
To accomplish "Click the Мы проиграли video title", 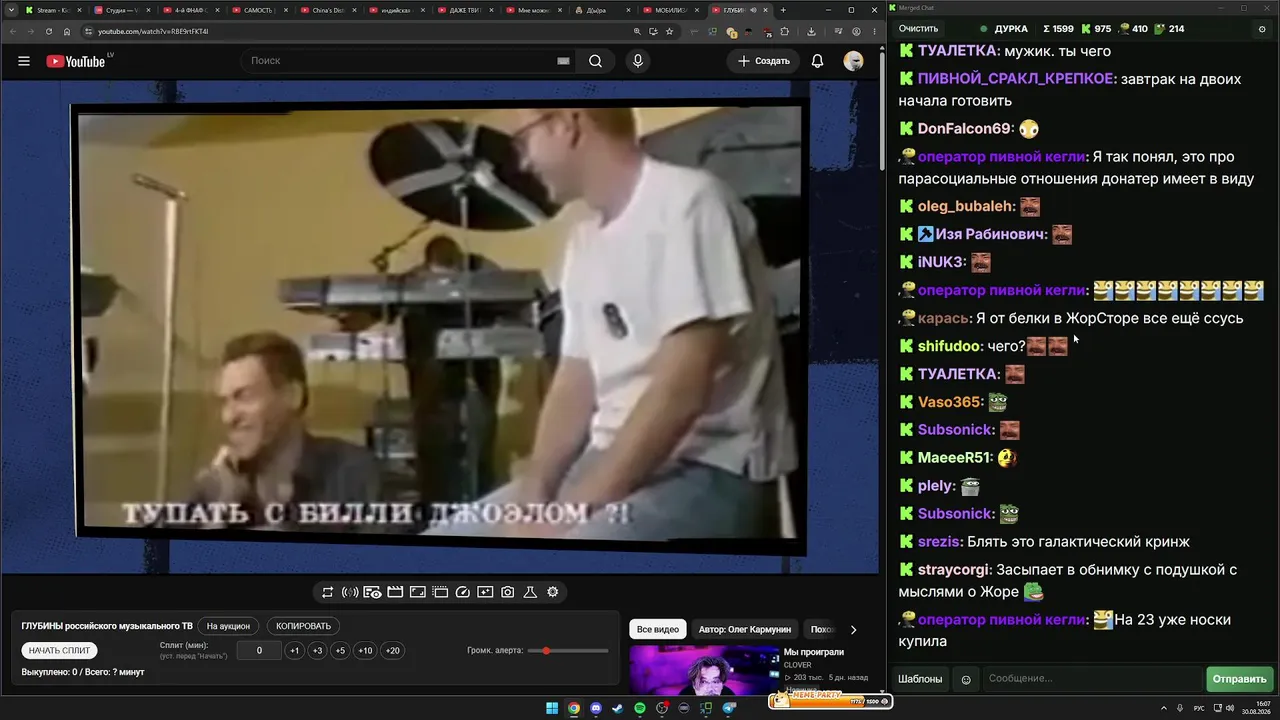I will 814,652.
